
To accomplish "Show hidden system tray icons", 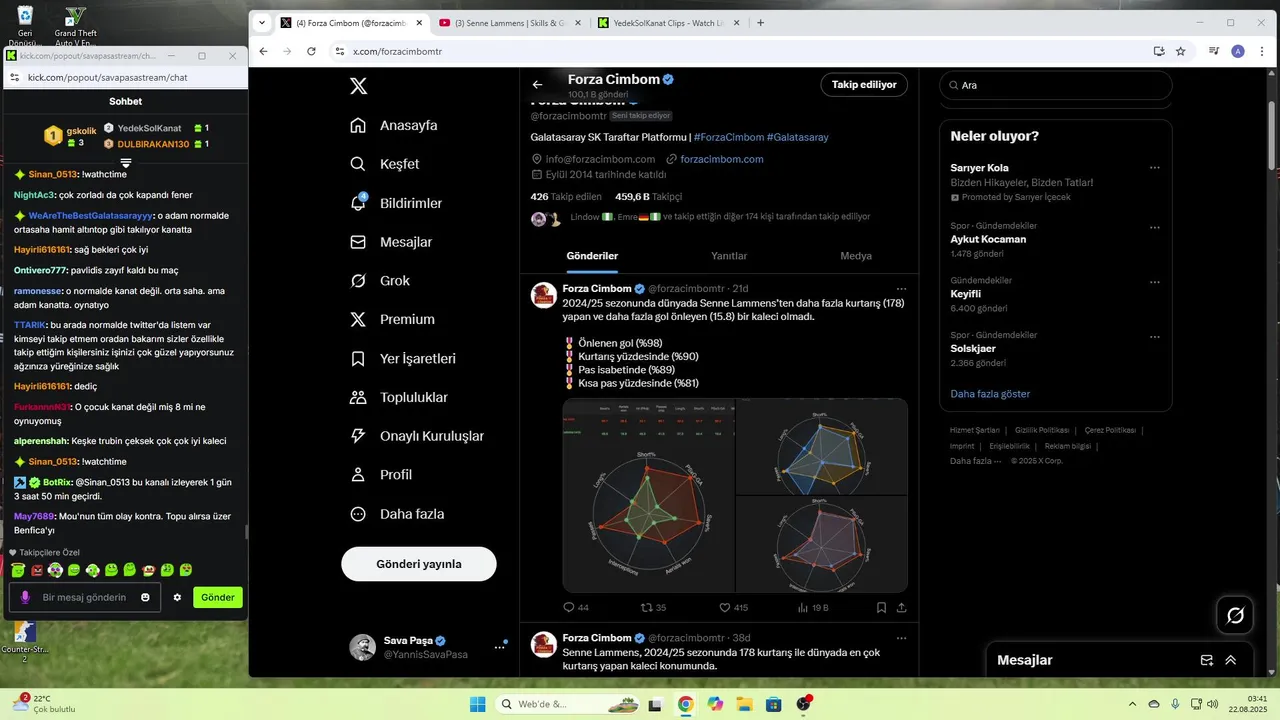I will pos(1132,704).
